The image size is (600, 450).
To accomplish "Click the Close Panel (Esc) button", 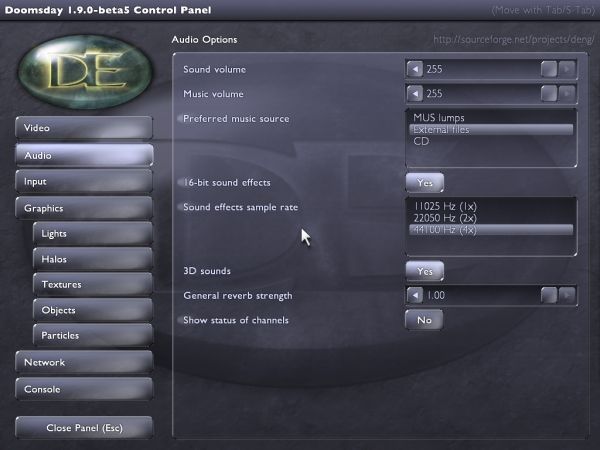I will point(84,427).
